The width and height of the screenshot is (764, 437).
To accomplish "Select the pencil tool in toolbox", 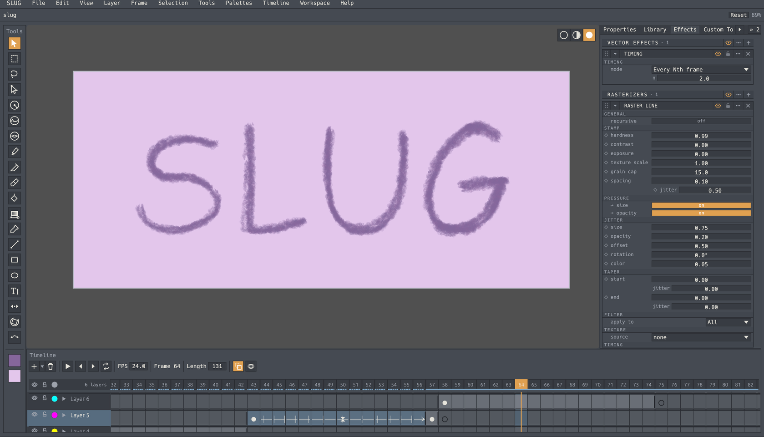I will click(x=14, y=152).
